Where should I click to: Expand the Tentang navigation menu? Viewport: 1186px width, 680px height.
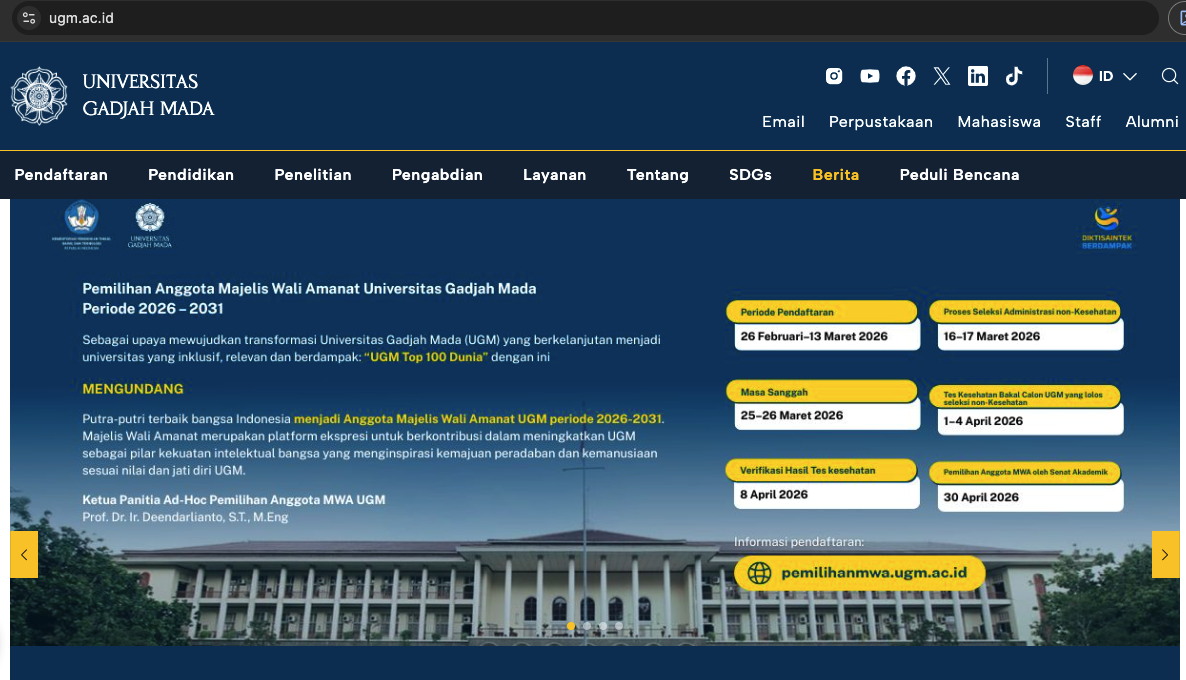(657, 174)
